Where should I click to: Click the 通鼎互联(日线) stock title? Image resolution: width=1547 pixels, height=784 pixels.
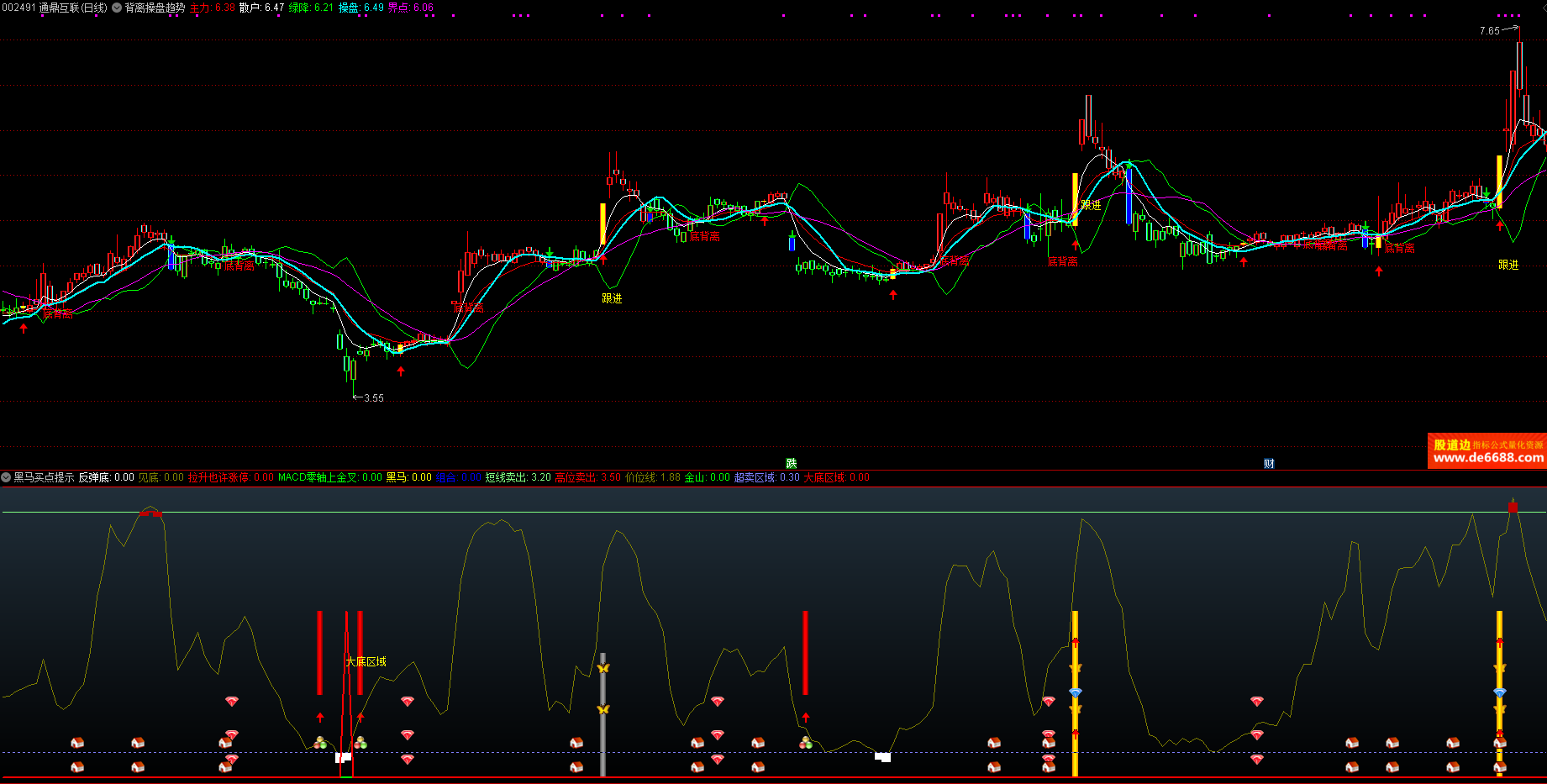tap(73, 8)
